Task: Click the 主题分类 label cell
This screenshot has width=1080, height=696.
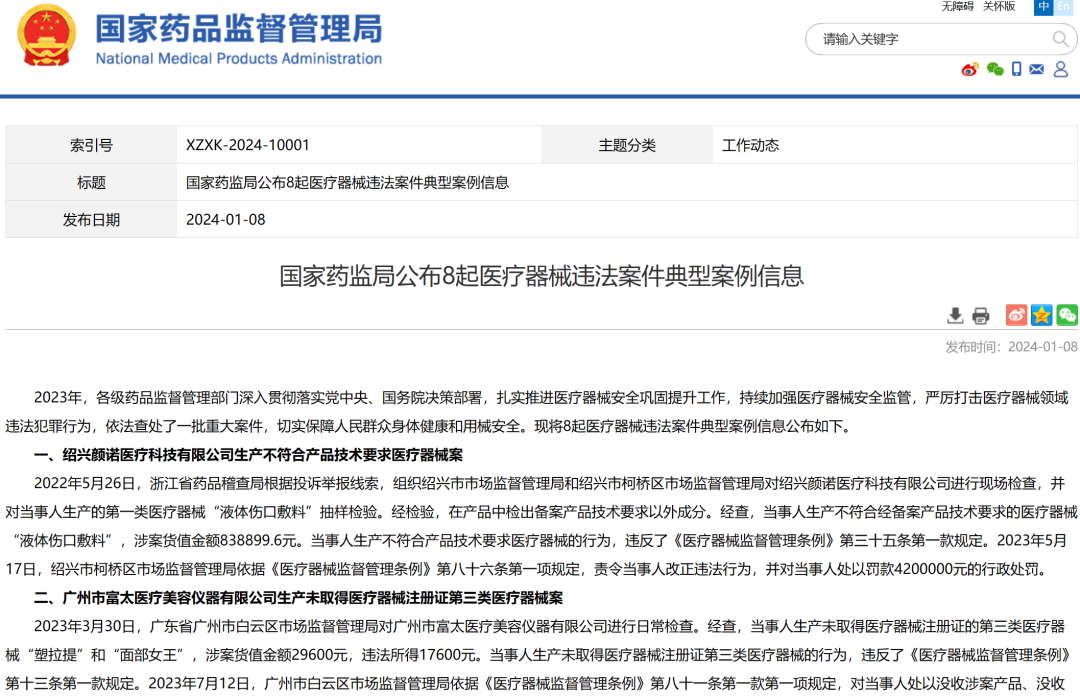Action: 627,145
